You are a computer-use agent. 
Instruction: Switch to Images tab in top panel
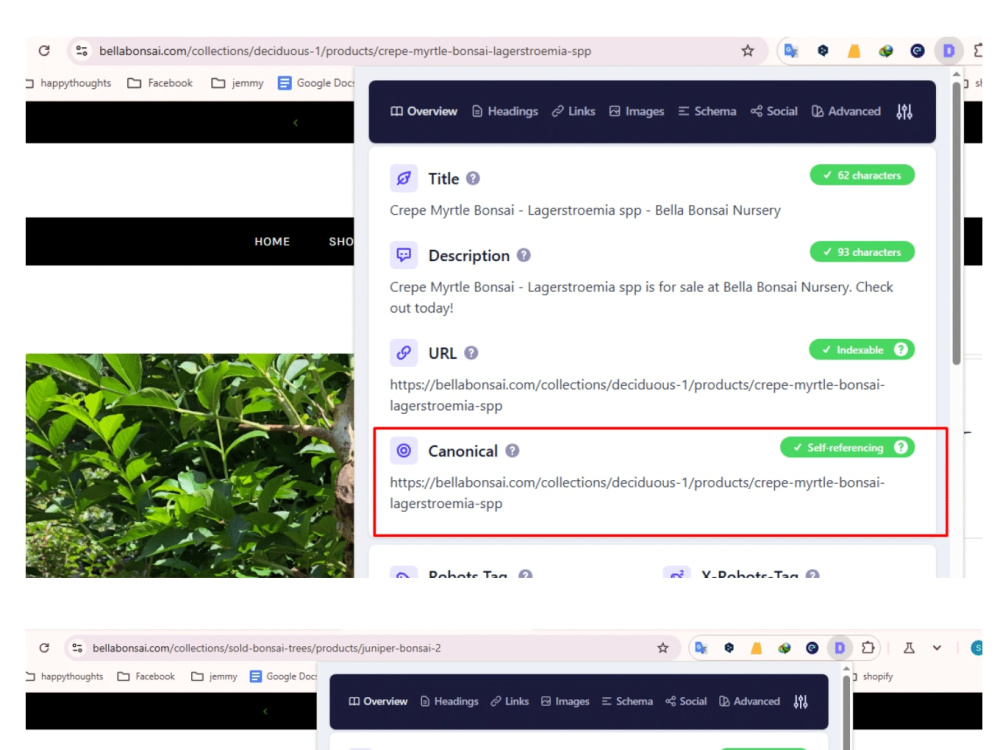coord(636,111)
